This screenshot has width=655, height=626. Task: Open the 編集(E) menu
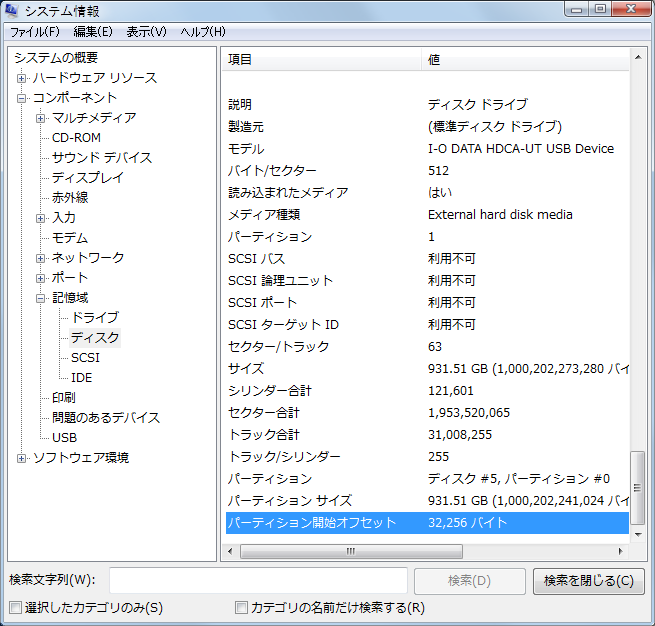tap(93, 32)
